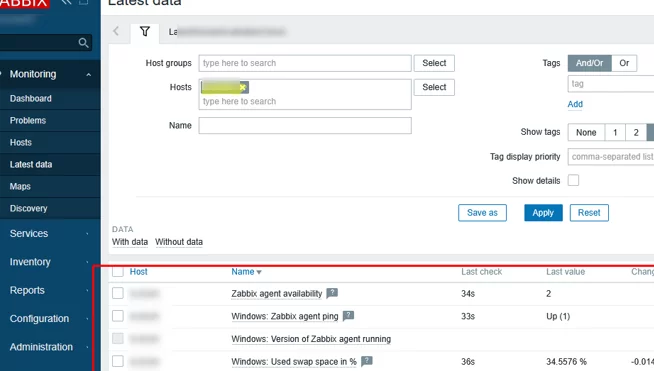Open Dashboard in the sidebar
654x371 pixels.
tap(31, 98)
